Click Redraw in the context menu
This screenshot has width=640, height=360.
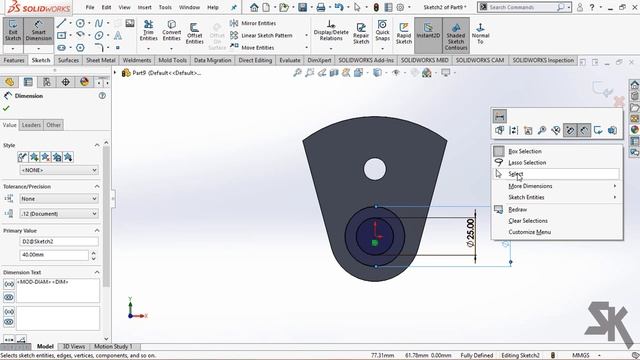pos(557,209)
